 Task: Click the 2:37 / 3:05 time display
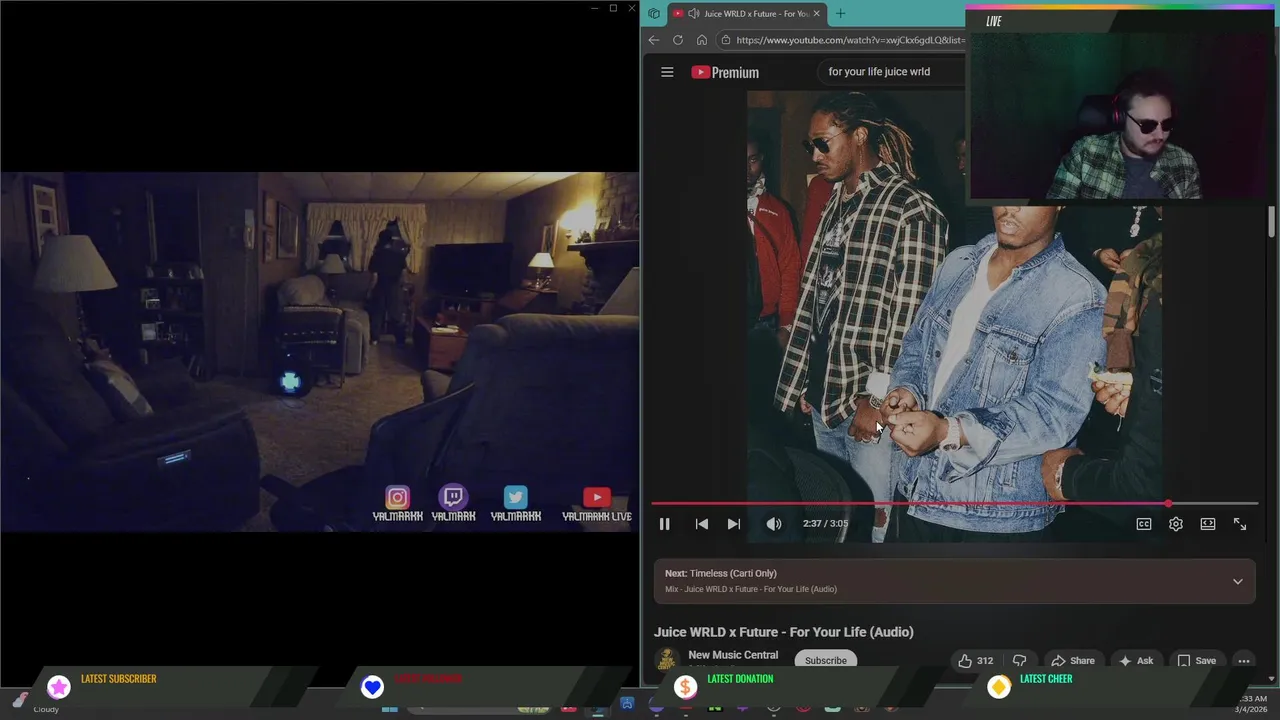point(825,524)
